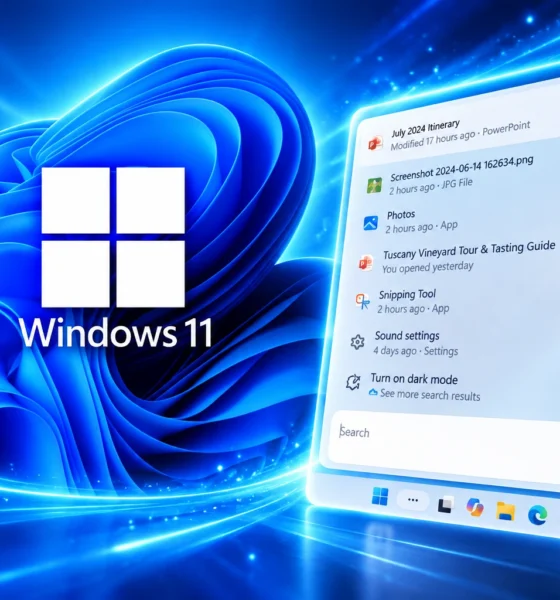Click '4 days ago · Settings' subtitle
The image size is (560, 600).
[416, 351]
